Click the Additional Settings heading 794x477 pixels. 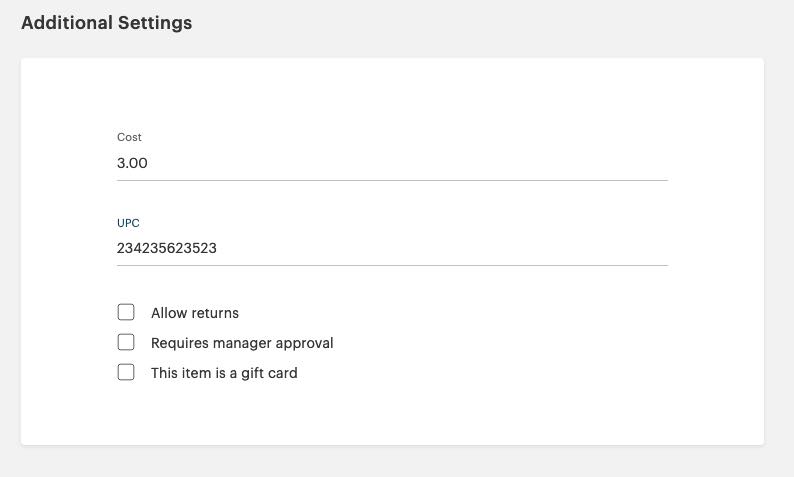[x=106, y=23]
